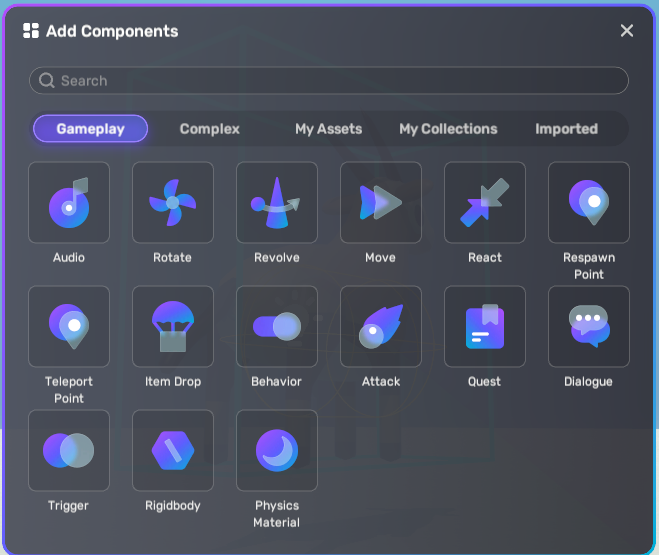Viewport: 659px width, 555px height.
Task: Choose the Behavior switch component
Action: click(277, 326)
